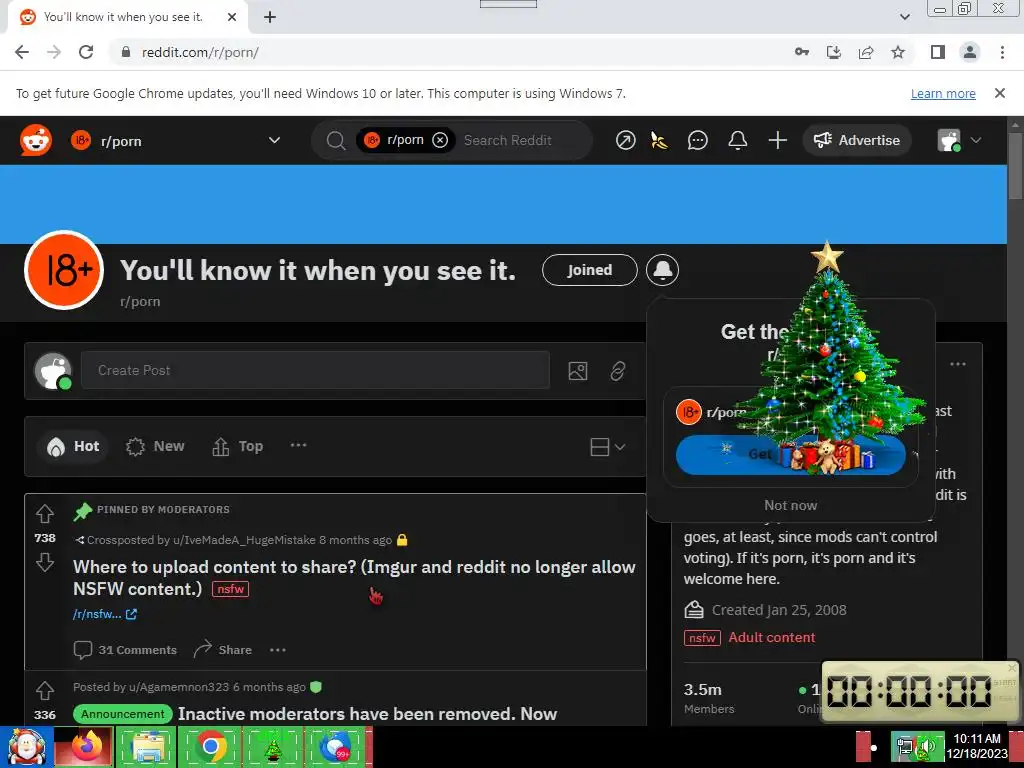Close the countdown timer widget

pyautogui.click(x=1012, y=668)
